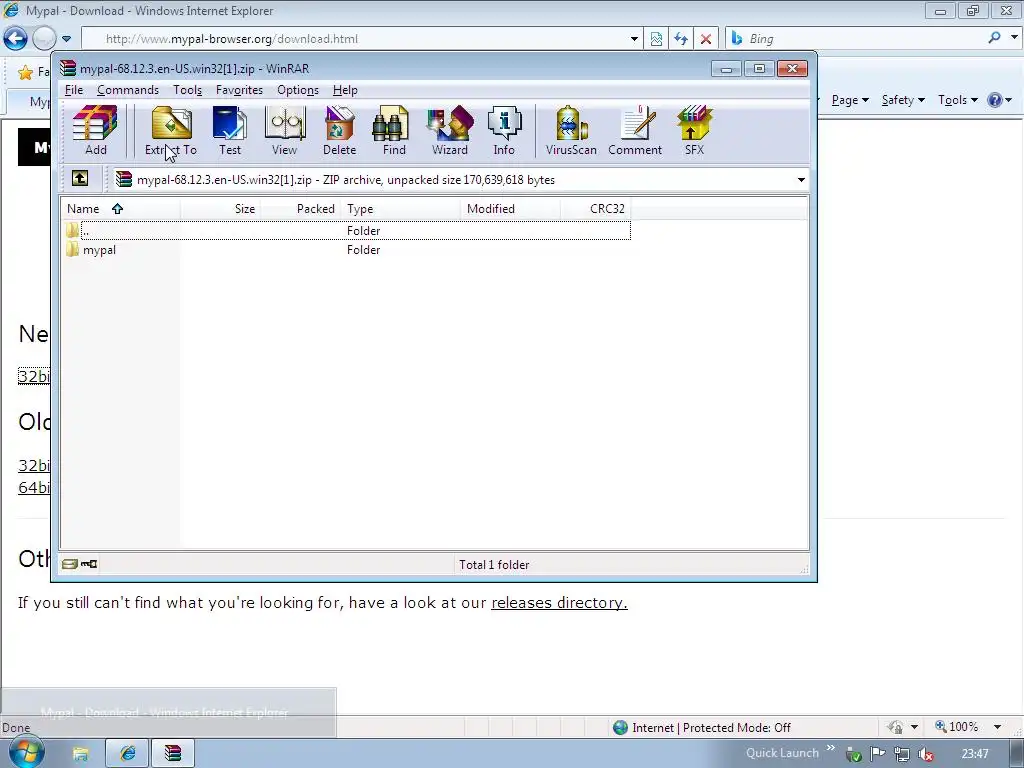Expand zoom level dropdown in status bar
This screenshot has height=768, width=1024.
(x=997, y=727)
